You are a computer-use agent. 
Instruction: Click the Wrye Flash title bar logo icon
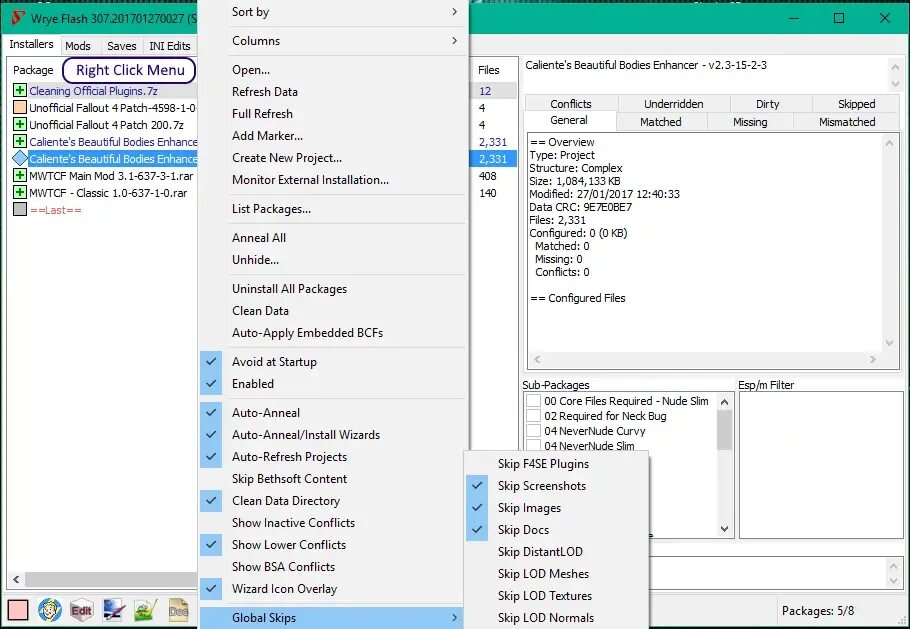click(x=17, y=17)
